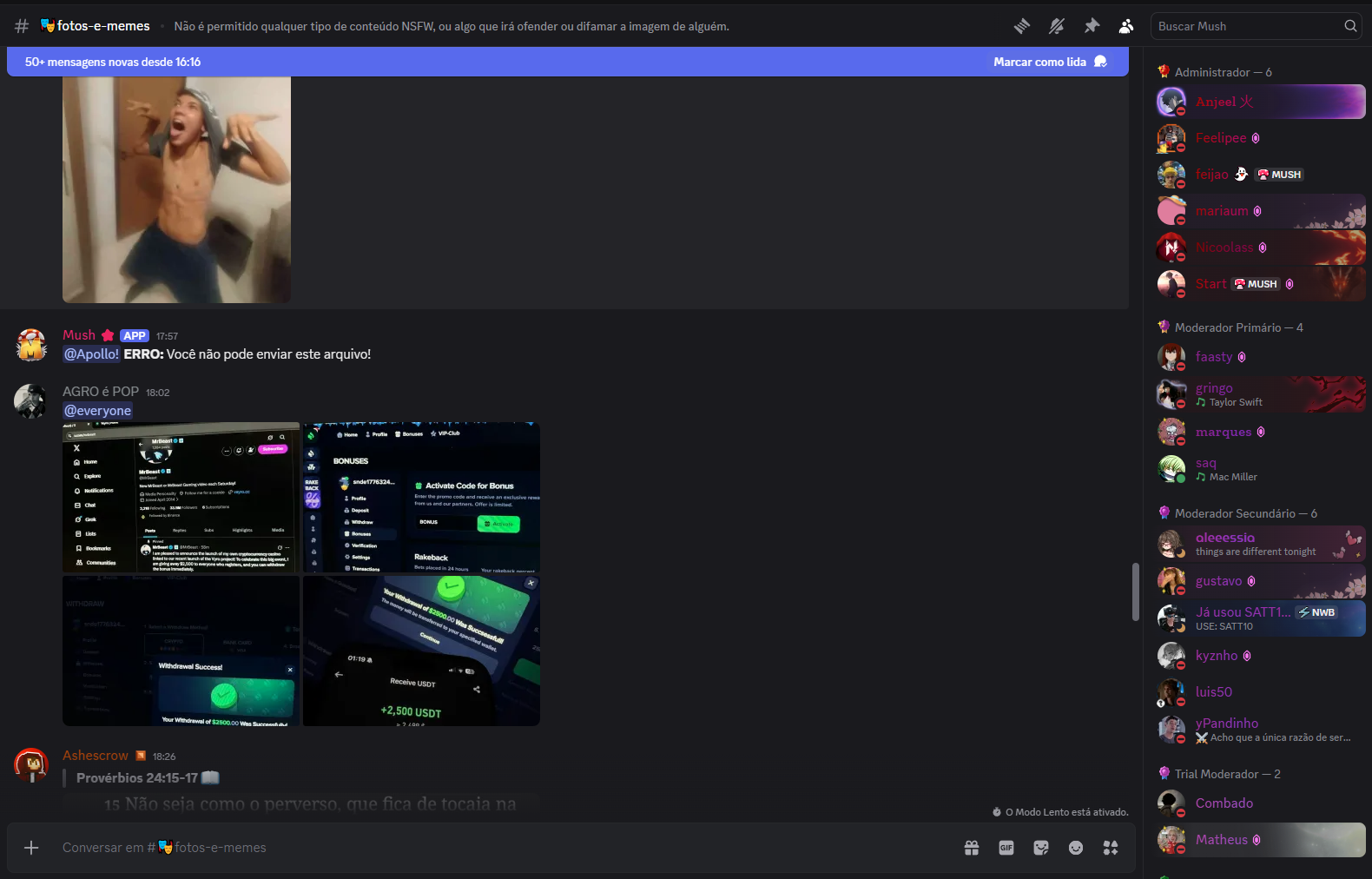This screenshot has width=1372, height=879.
Task: Click Provérbios 24:15-17 embed title
Action: [148, 778]
